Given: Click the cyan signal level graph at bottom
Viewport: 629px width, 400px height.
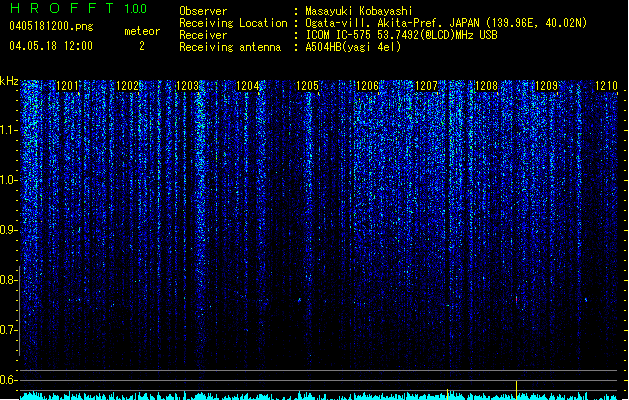Looking at the screenshot, I should click(319, 396).
